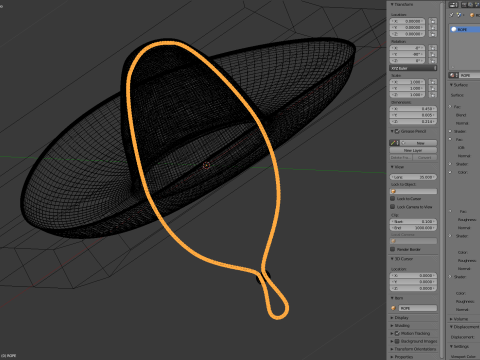Click the Item panel object cube icon
The height and width of the screenshot is (360, 480).
coord(393,308)
